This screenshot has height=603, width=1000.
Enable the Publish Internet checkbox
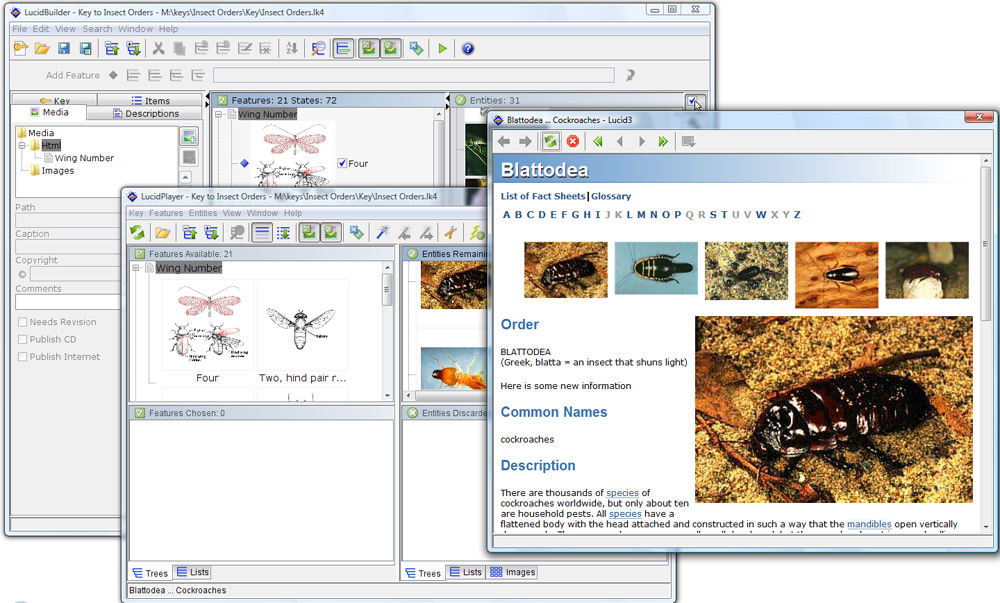[23, 356]
